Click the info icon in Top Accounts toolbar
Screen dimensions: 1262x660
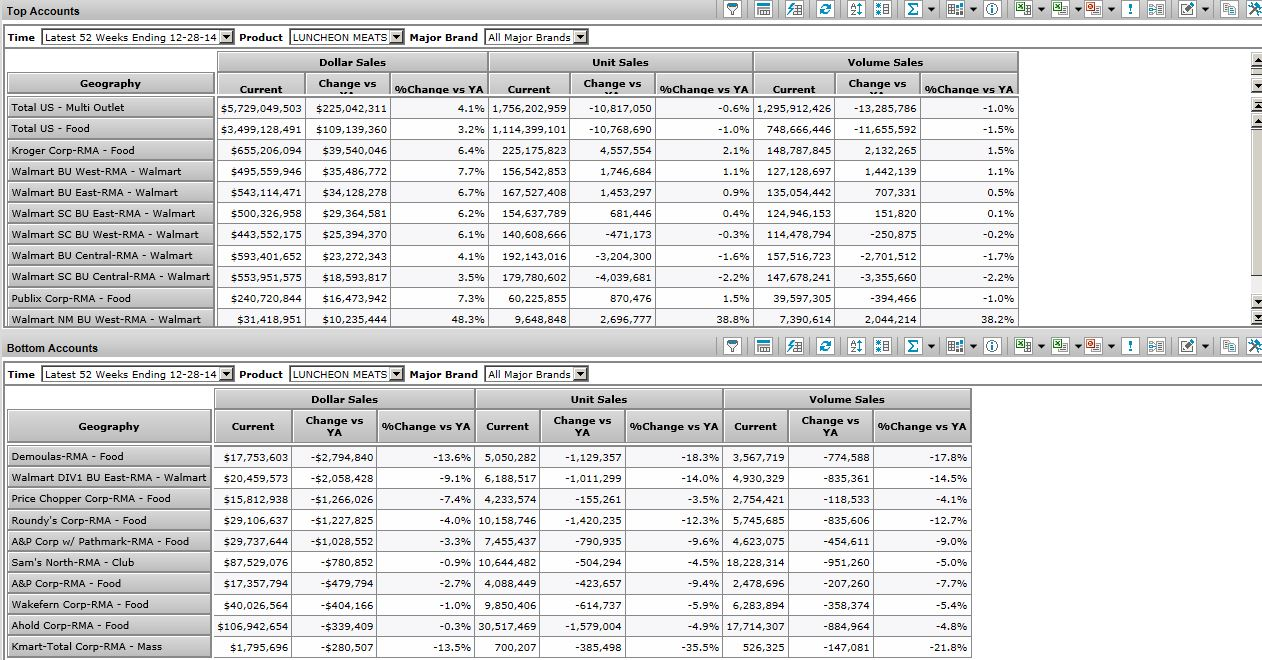pyautogui.click(x=992, y=9)
